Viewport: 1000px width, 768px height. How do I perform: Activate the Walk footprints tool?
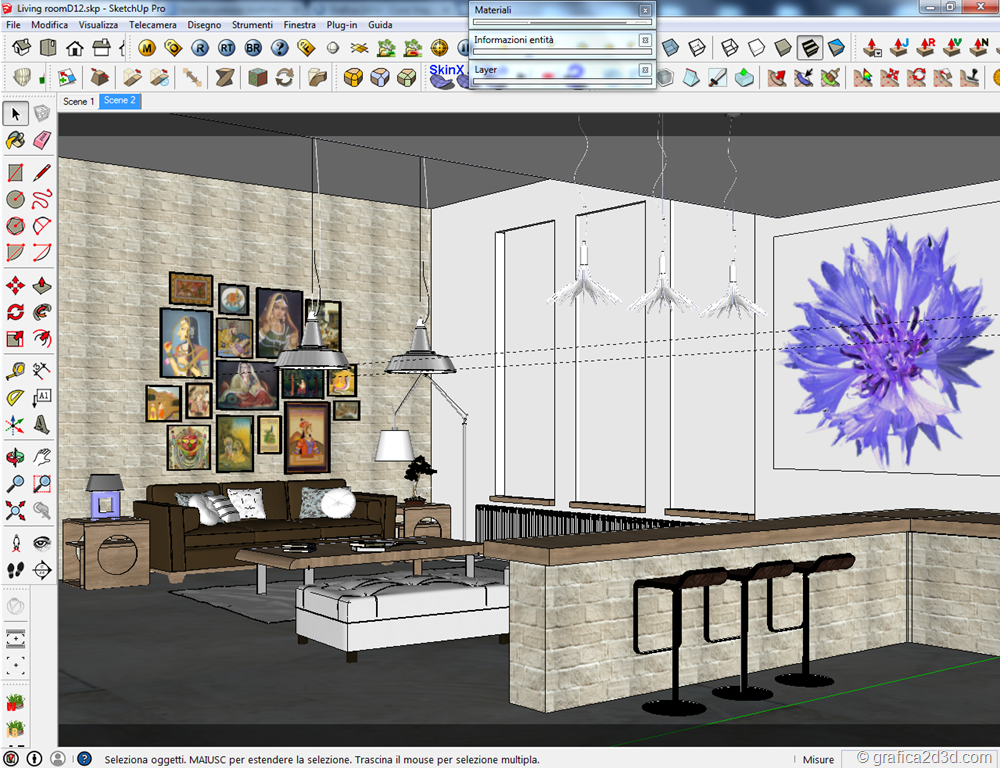[x=16, y=570]
